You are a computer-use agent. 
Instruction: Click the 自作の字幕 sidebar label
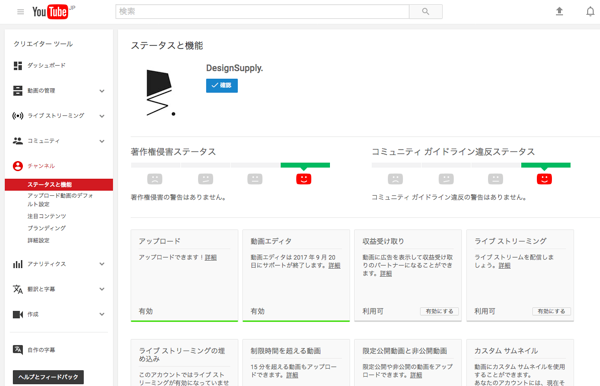[41, 350]
